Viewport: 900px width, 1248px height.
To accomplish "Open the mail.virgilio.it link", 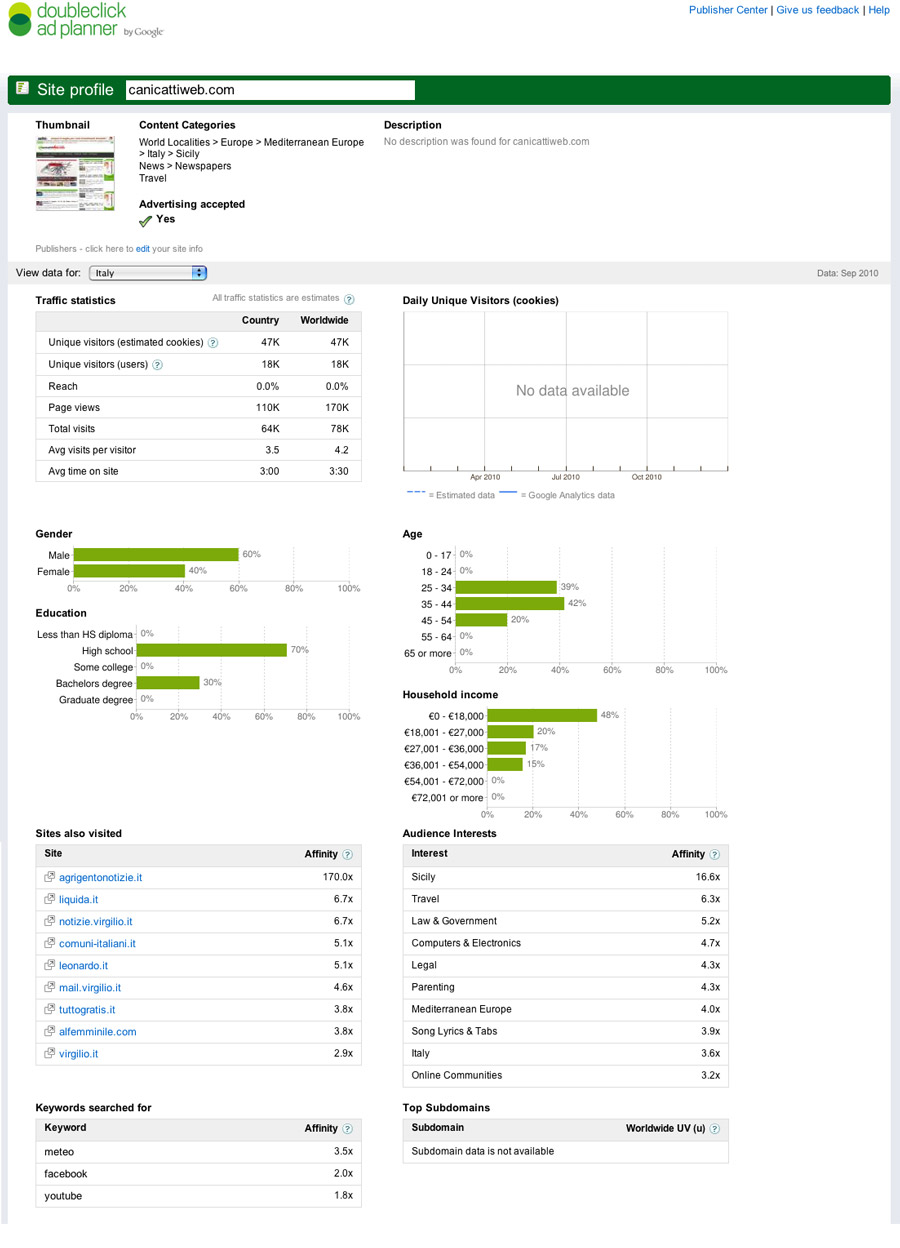I will pos(90,988).
